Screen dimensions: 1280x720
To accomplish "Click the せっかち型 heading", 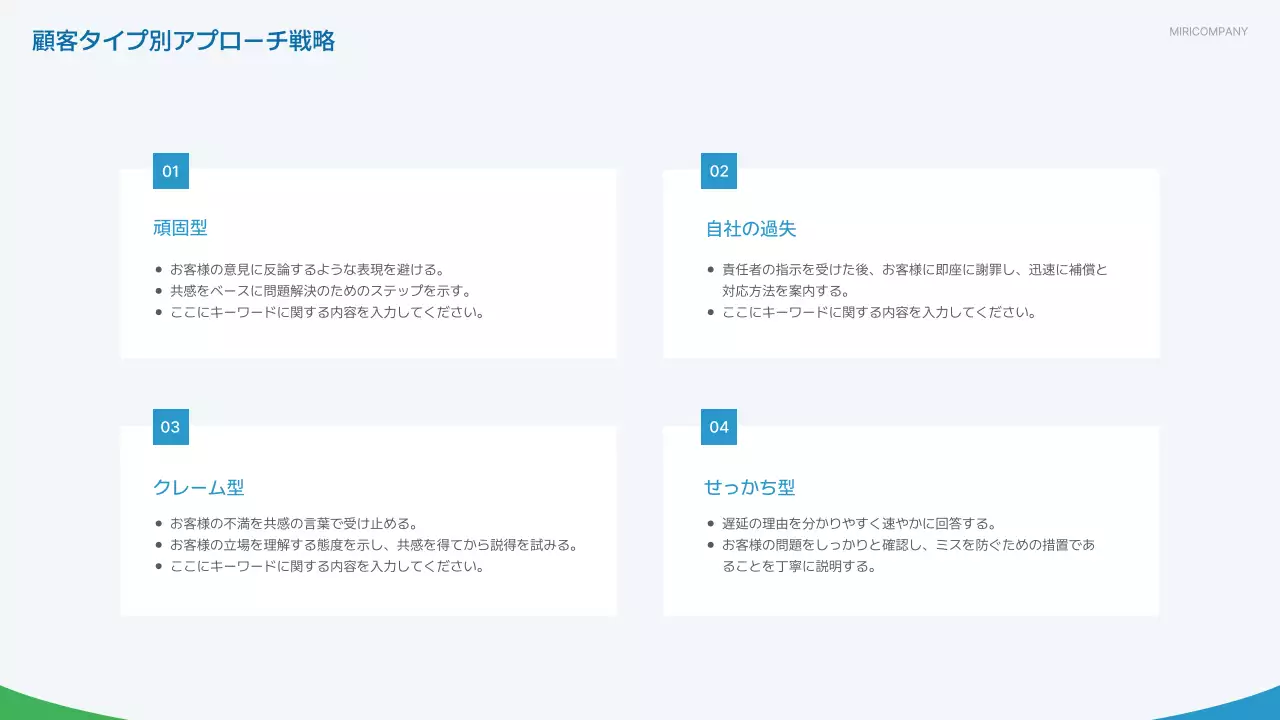I will (x=749, y=488).
